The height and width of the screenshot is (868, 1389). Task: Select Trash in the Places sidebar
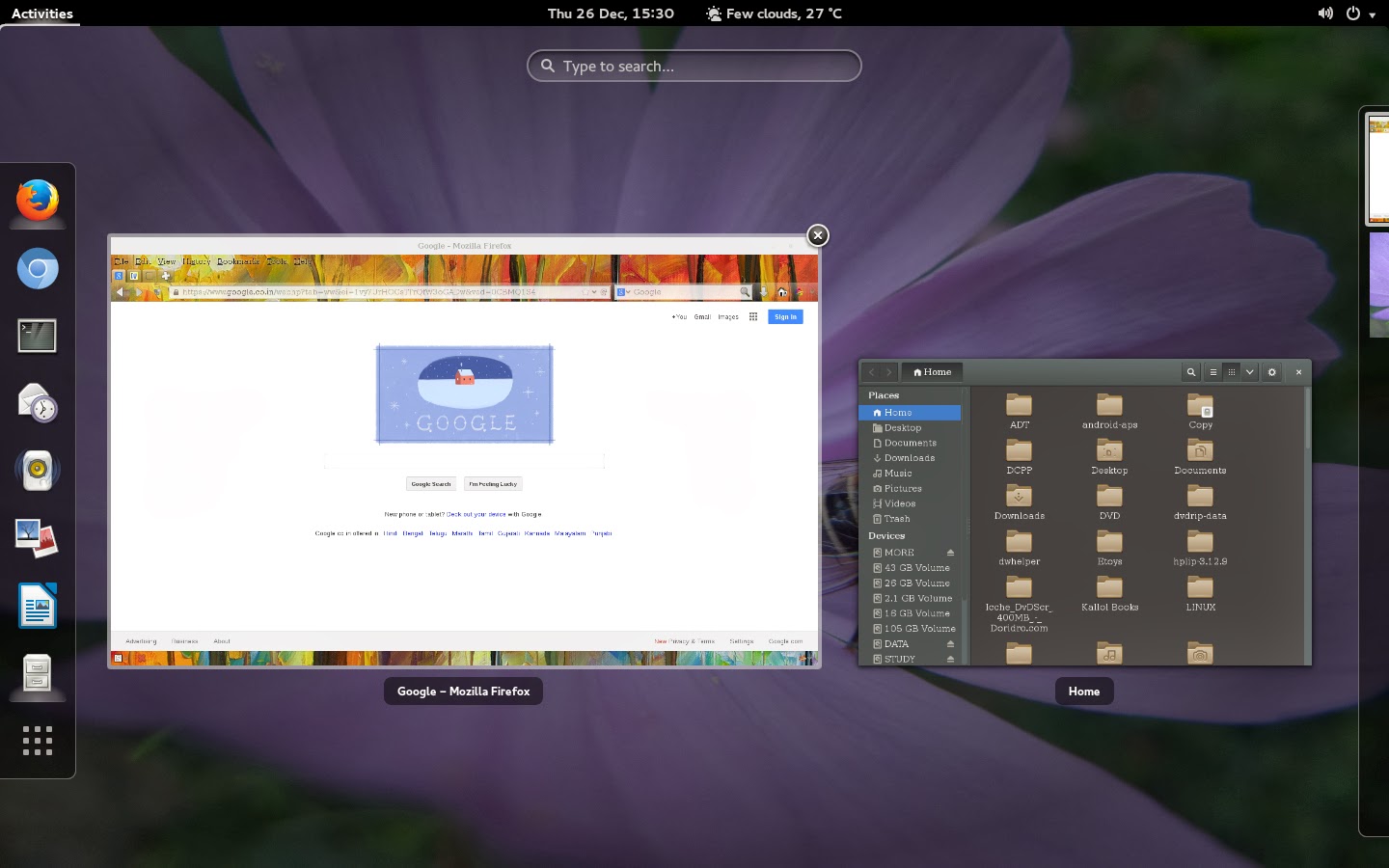point(910,519)
